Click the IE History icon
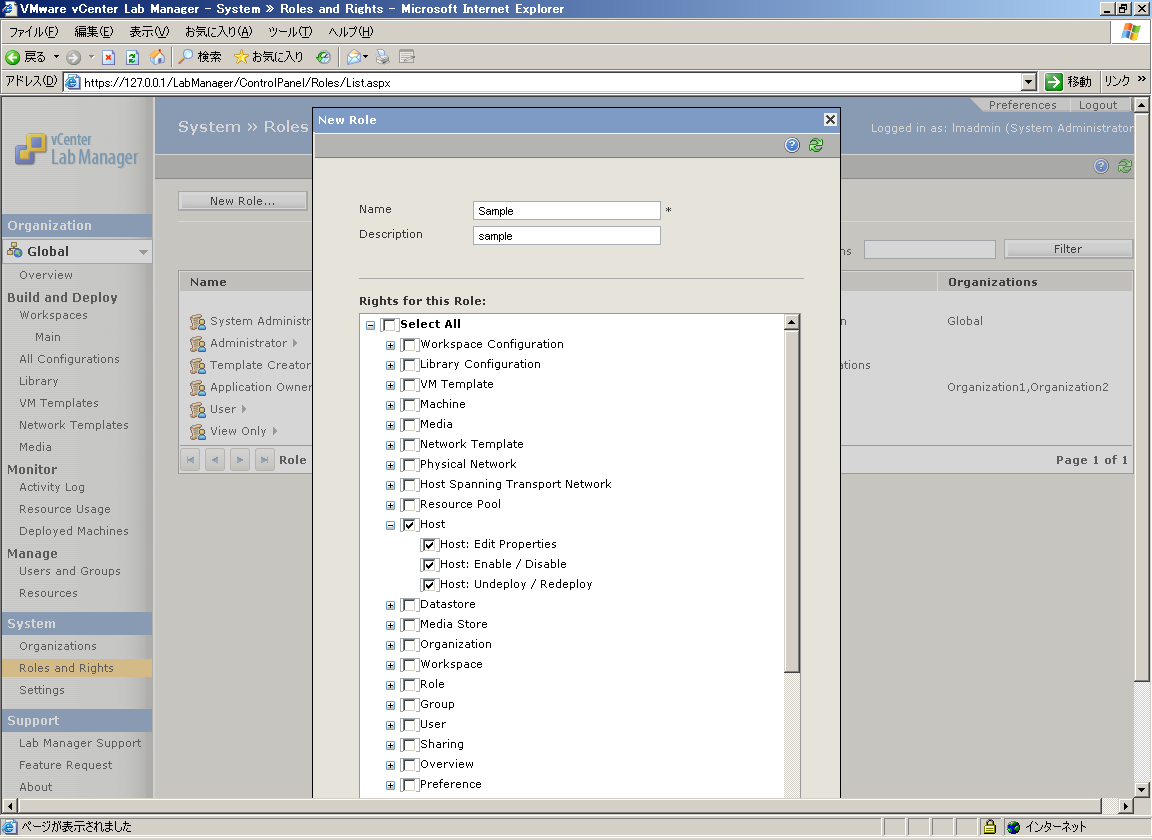This screenshot has width=1152, height=840. click(x=323, y=57)
